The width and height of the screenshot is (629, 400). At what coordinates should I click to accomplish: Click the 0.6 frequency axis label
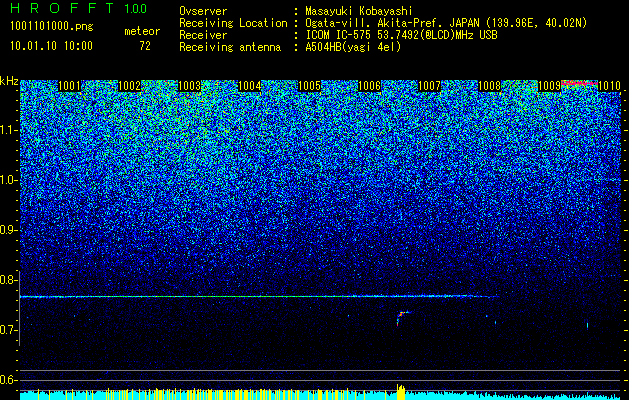tap(8, 380)
